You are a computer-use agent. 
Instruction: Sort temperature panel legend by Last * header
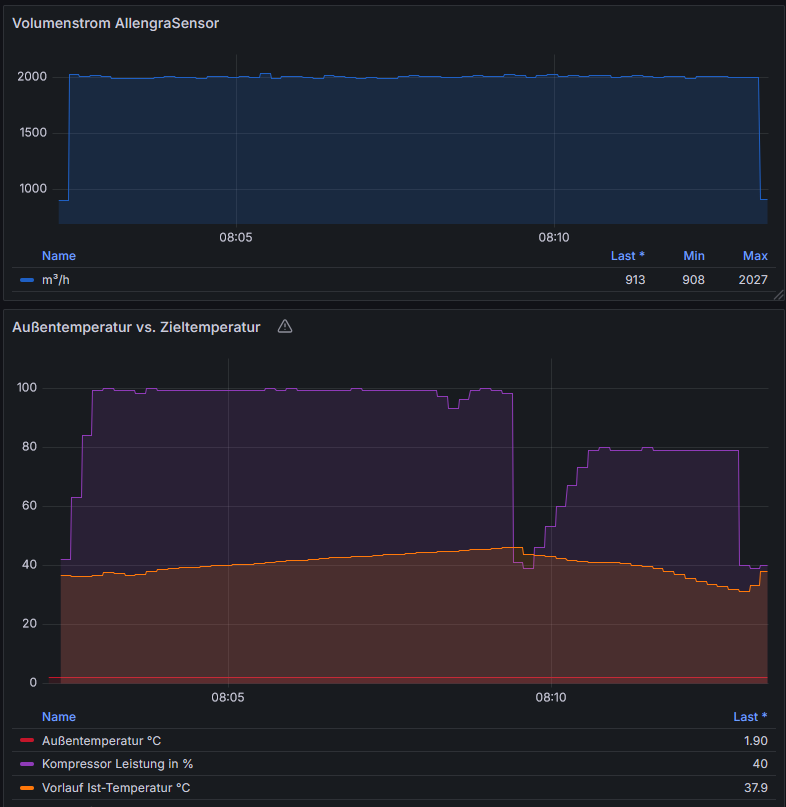point(750,717)
